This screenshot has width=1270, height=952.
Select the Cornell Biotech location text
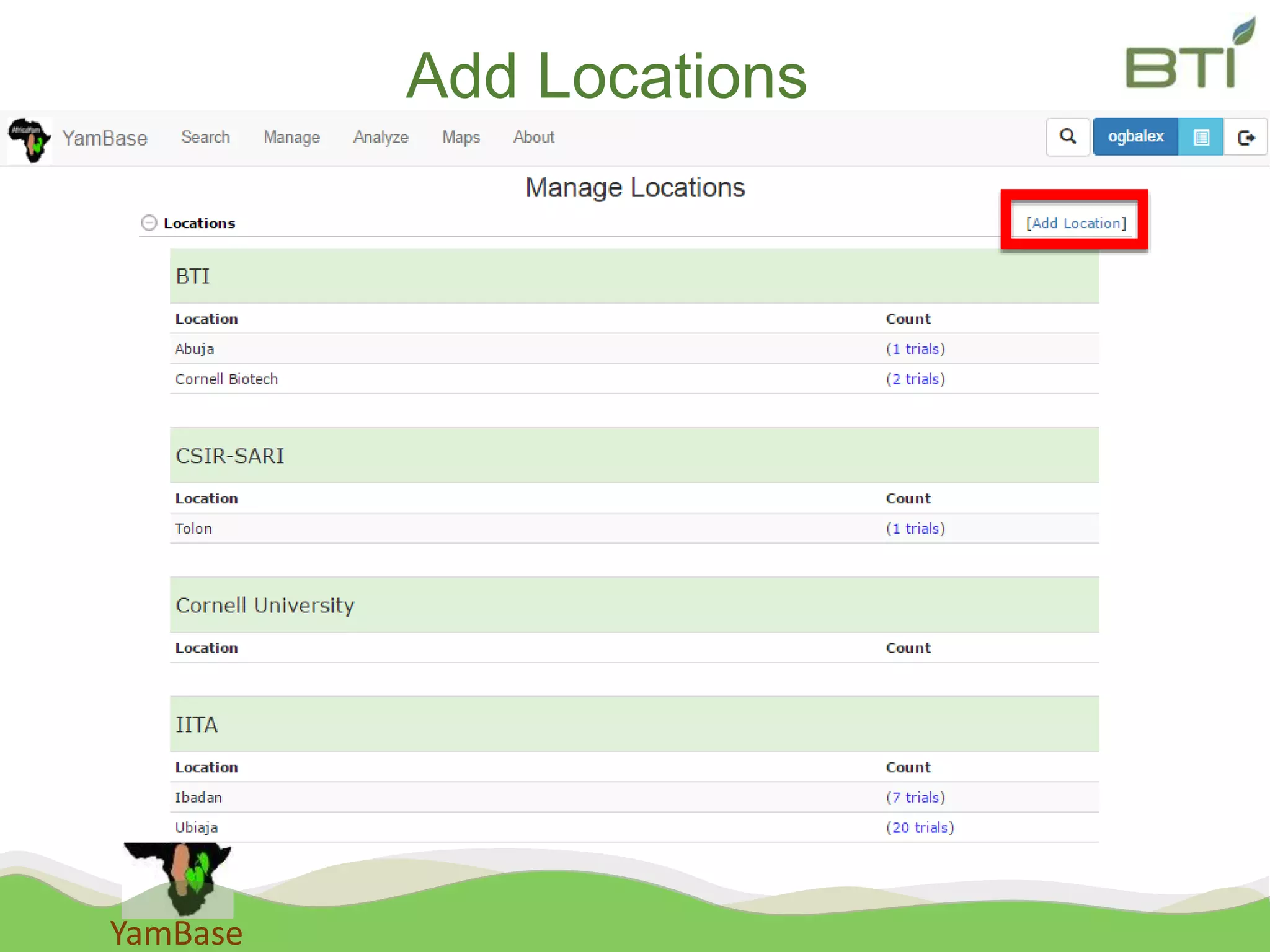coord(226,379)
